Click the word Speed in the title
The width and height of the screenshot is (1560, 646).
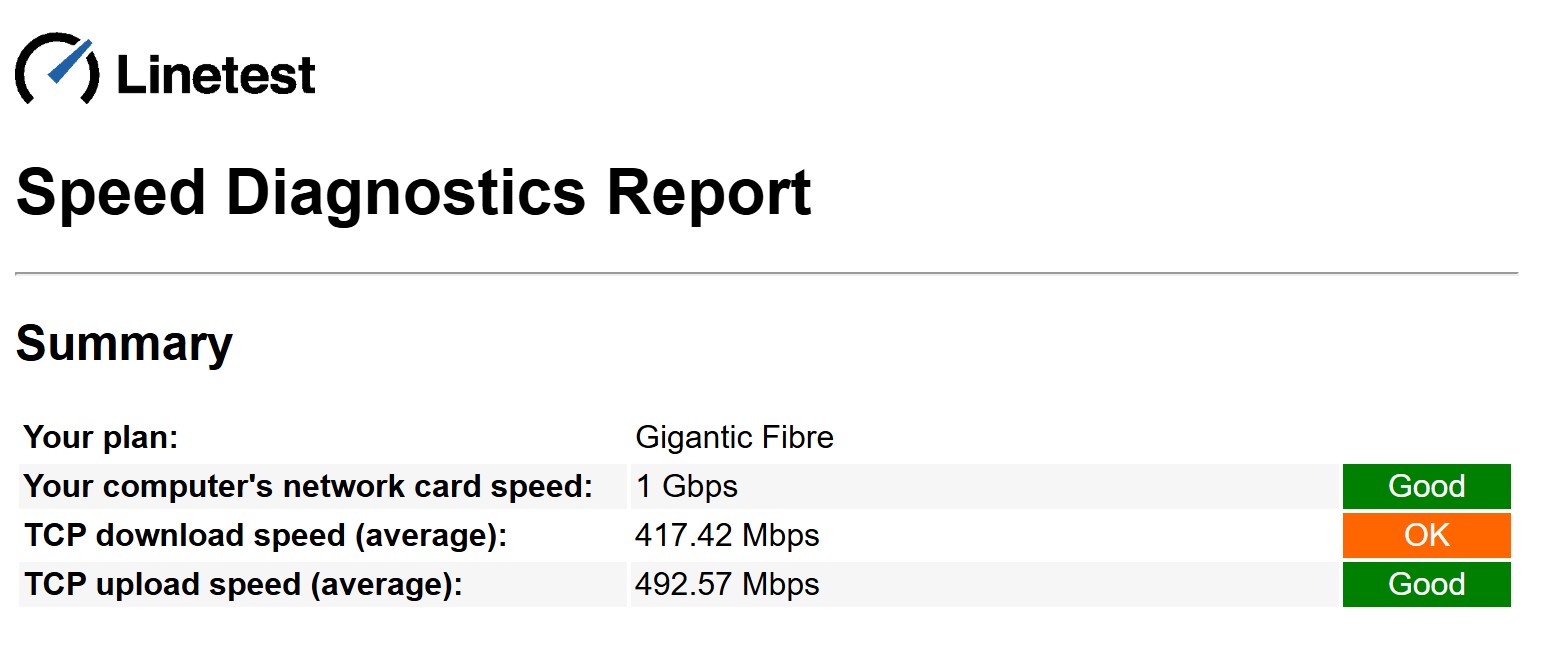click(x=111, y=195)
